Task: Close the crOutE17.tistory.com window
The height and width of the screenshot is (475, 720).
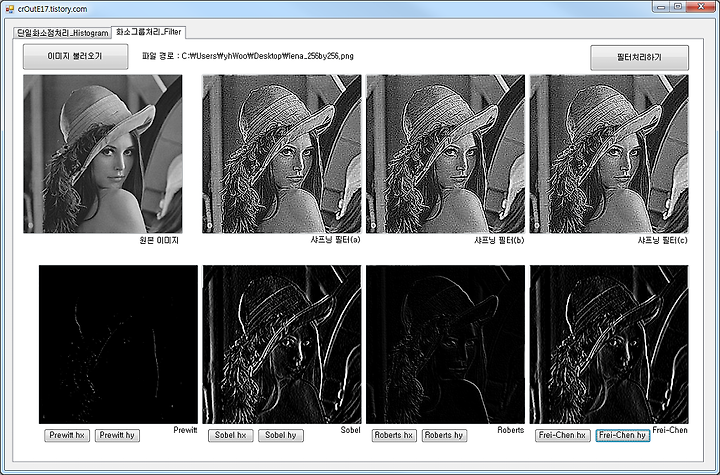Action: (701, 6)
